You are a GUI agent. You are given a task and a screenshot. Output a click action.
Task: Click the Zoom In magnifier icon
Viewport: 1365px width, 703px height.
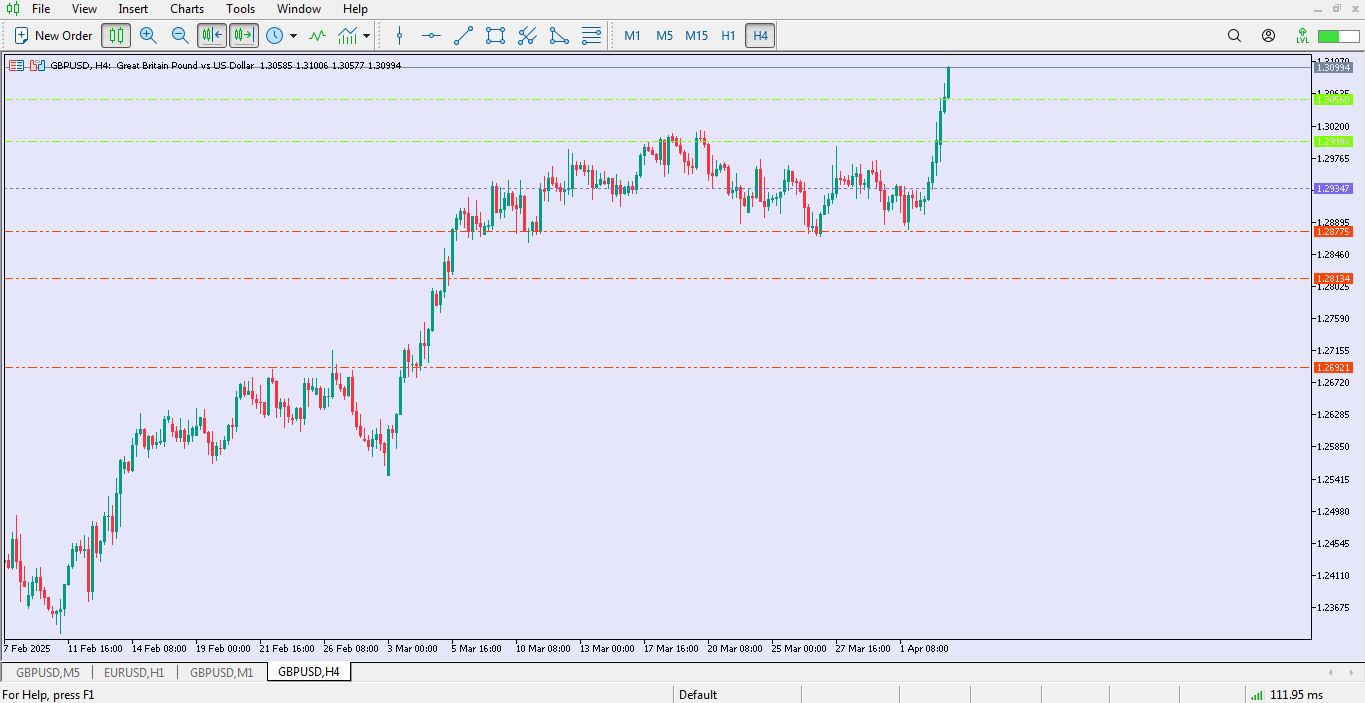point(148,36)
